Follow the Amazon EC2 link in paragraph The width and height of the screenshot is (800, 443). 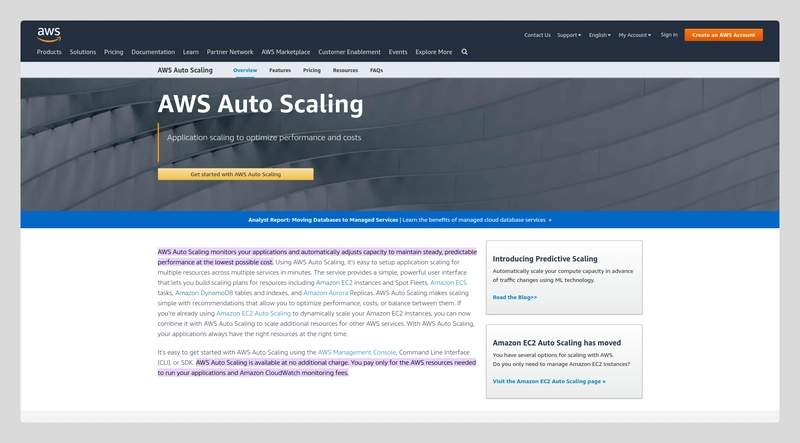tap(334, 283)
